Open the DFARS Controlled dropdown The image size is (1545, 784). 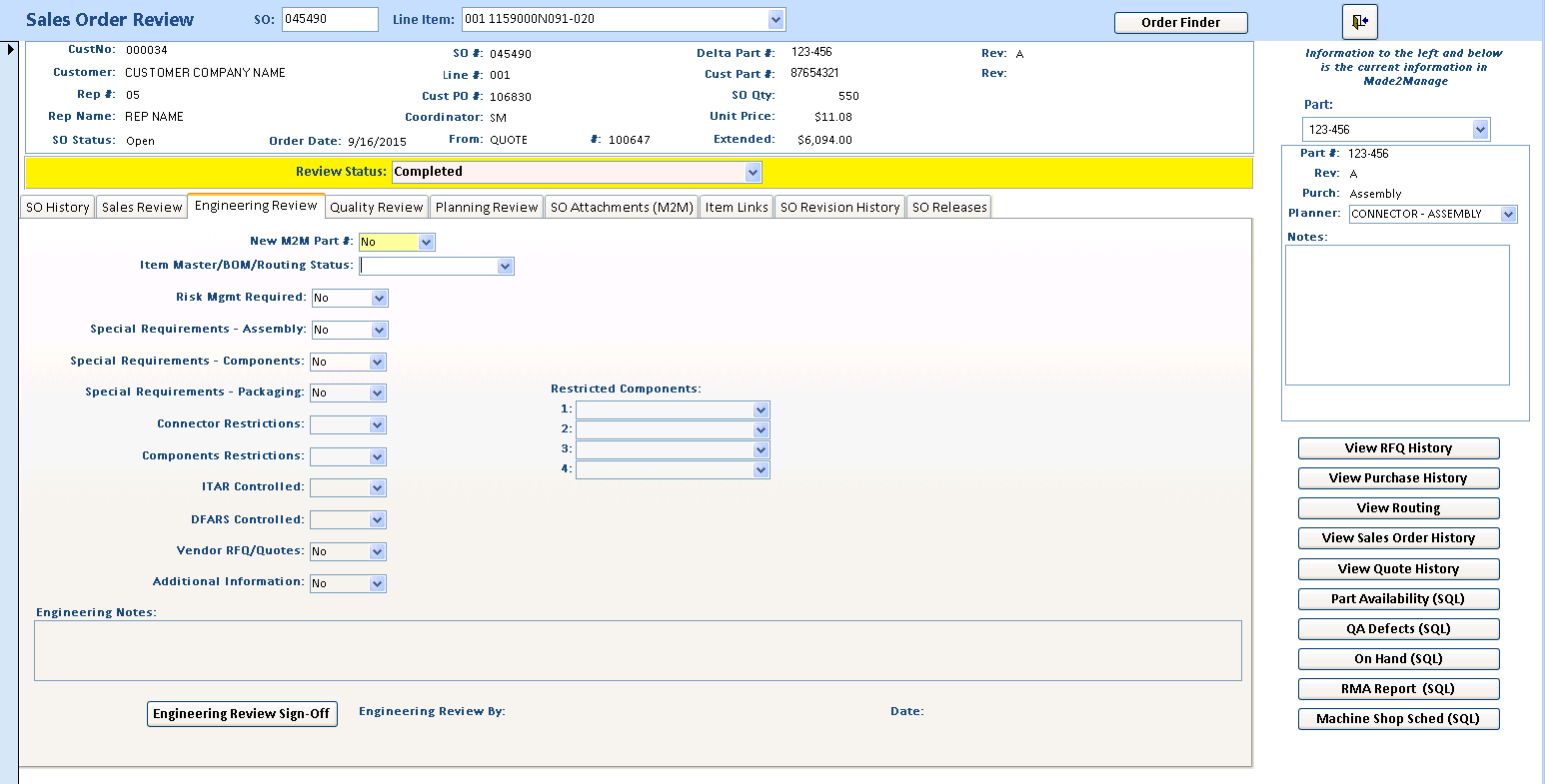tap(378, 520)
